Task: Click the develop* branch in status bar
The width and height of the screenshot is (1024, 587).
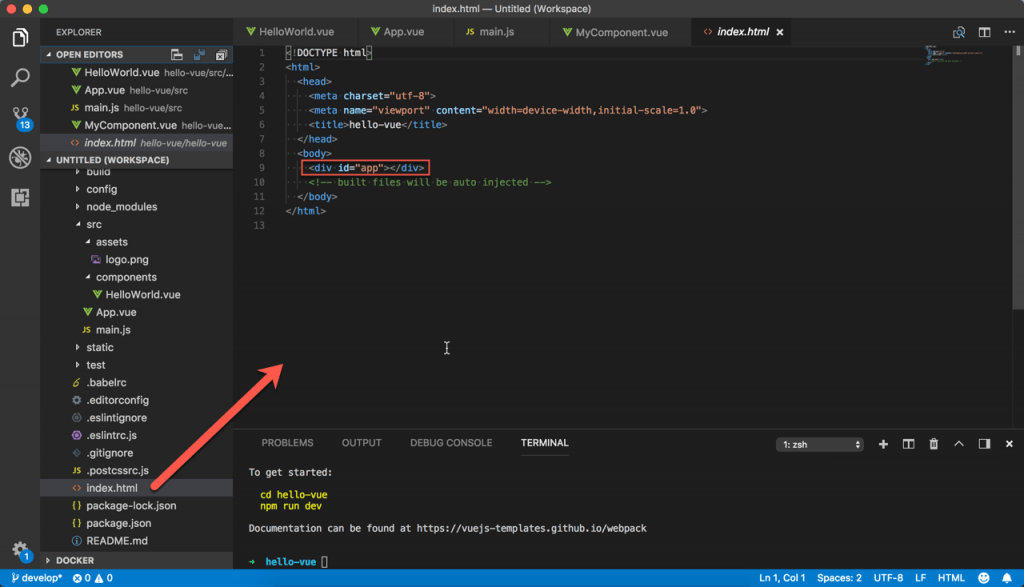Action: pos(37,578)
